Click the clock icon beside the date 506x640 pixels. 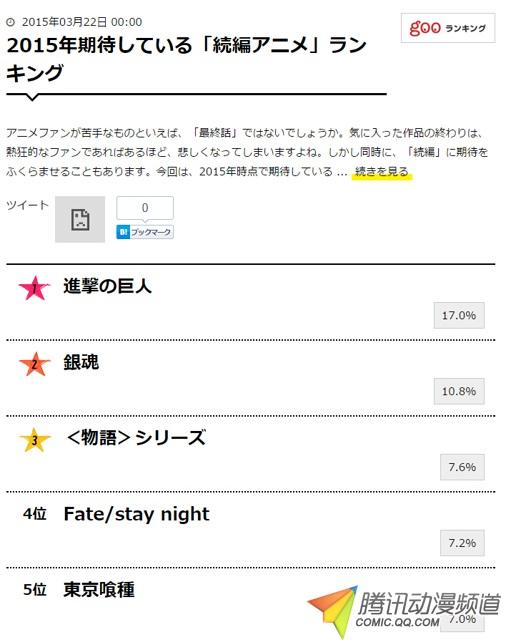coord(11,22)
